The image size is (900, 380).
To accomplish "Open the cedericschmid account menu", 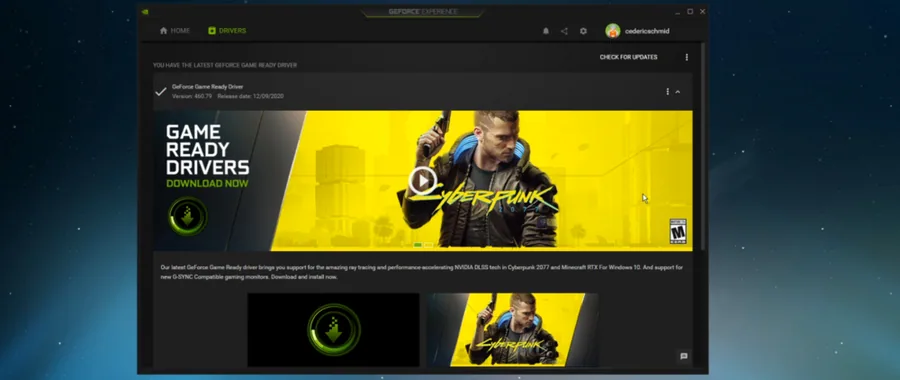I will coord(647,31).
